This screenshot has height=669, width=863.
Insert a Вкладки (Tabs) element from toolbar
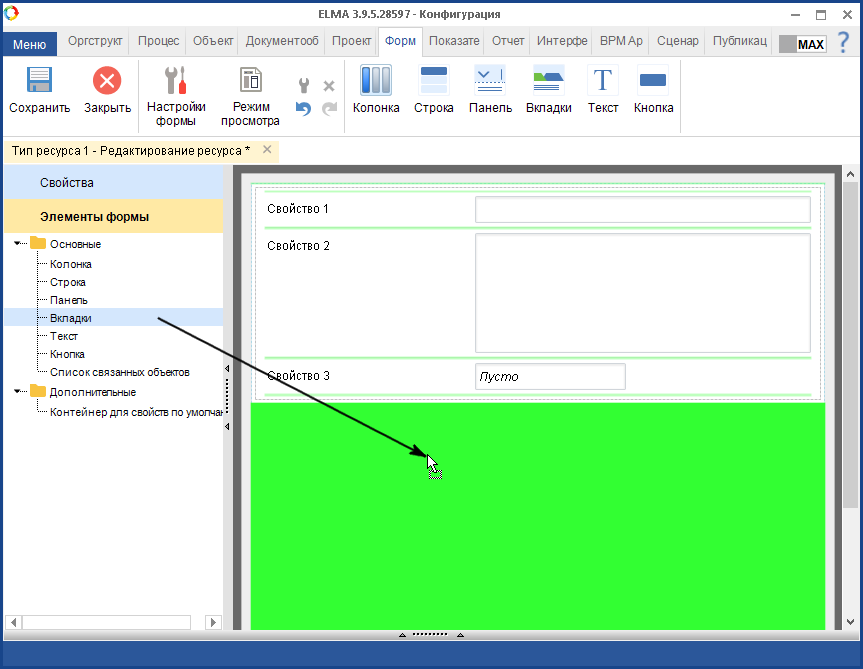point(548,82)
